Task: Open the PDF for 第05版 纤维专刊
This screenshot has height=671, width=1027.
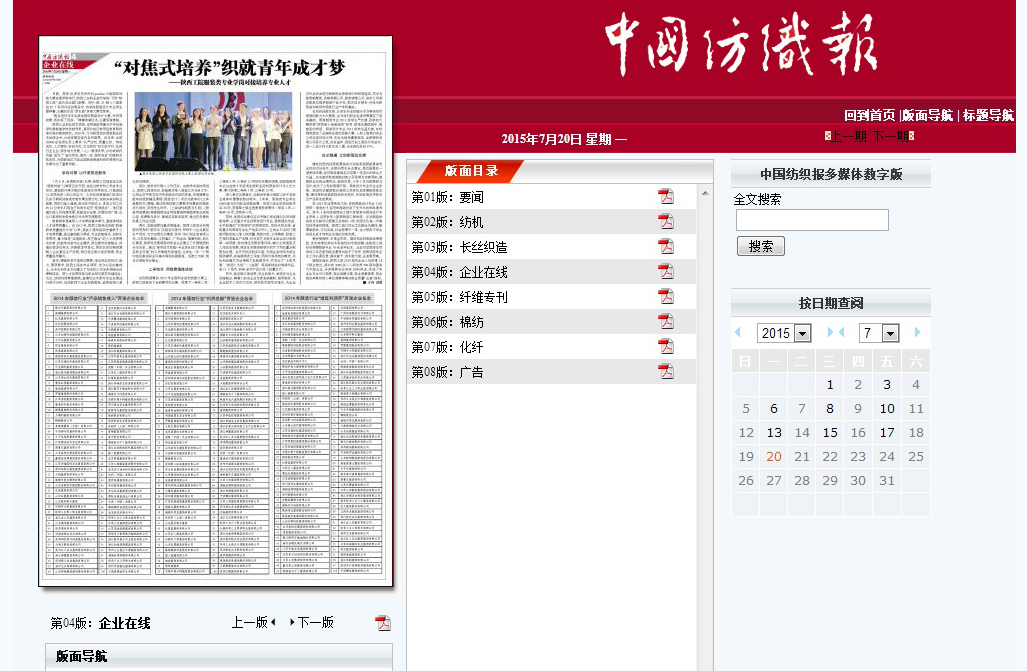Action: (x=666, y=296)
